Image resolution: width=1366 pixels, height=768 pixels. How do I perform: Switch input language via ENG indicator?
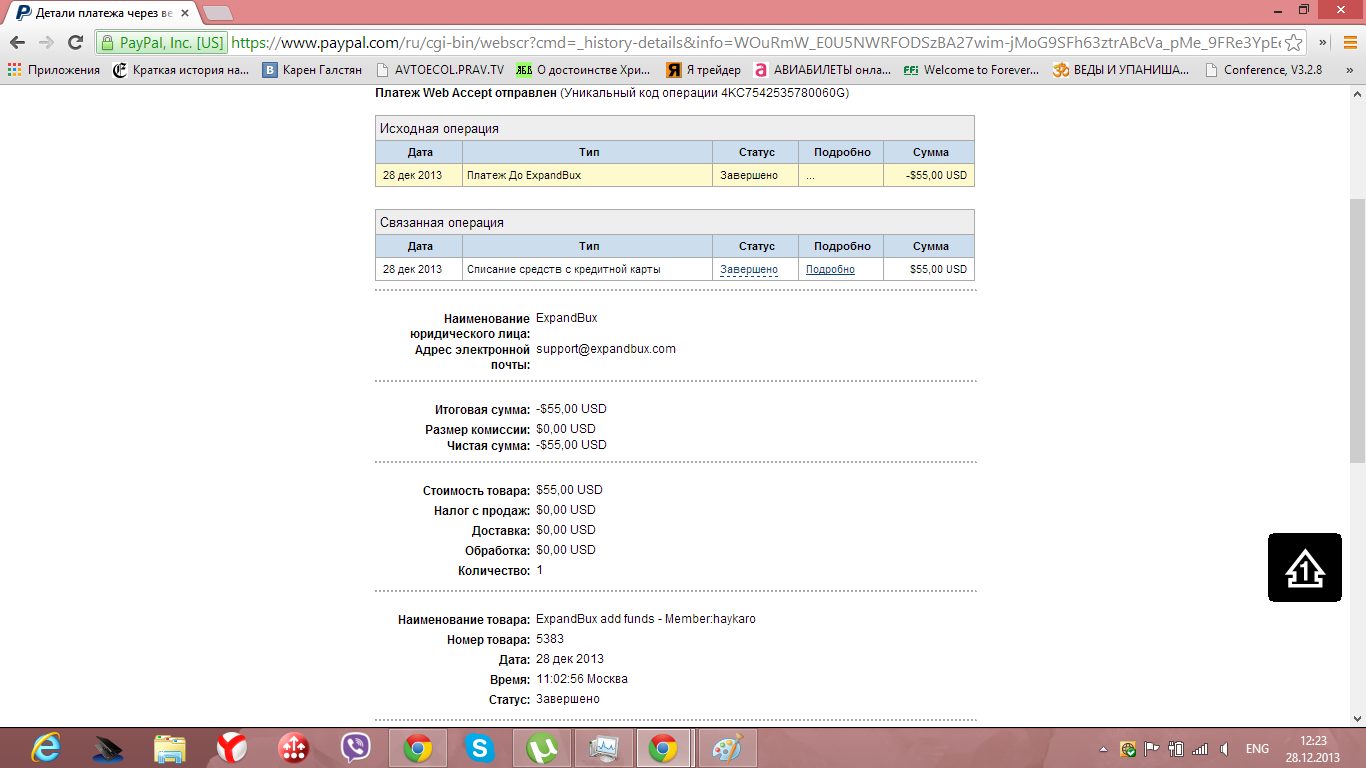coord(1257,749)
